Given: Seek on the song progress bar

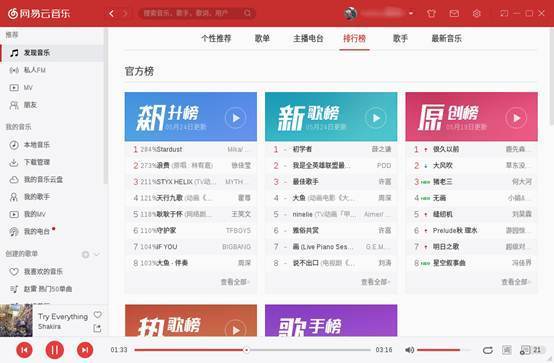Looking at the screenshot, I should tap(252, 350).
